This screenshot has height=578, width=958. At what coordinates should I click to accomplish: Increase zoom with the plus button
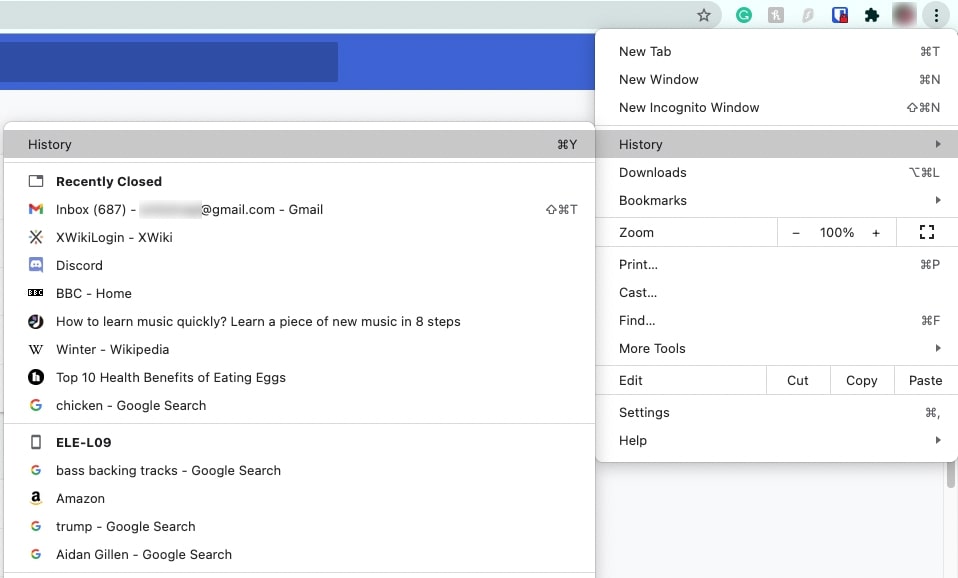coord(876,233)
